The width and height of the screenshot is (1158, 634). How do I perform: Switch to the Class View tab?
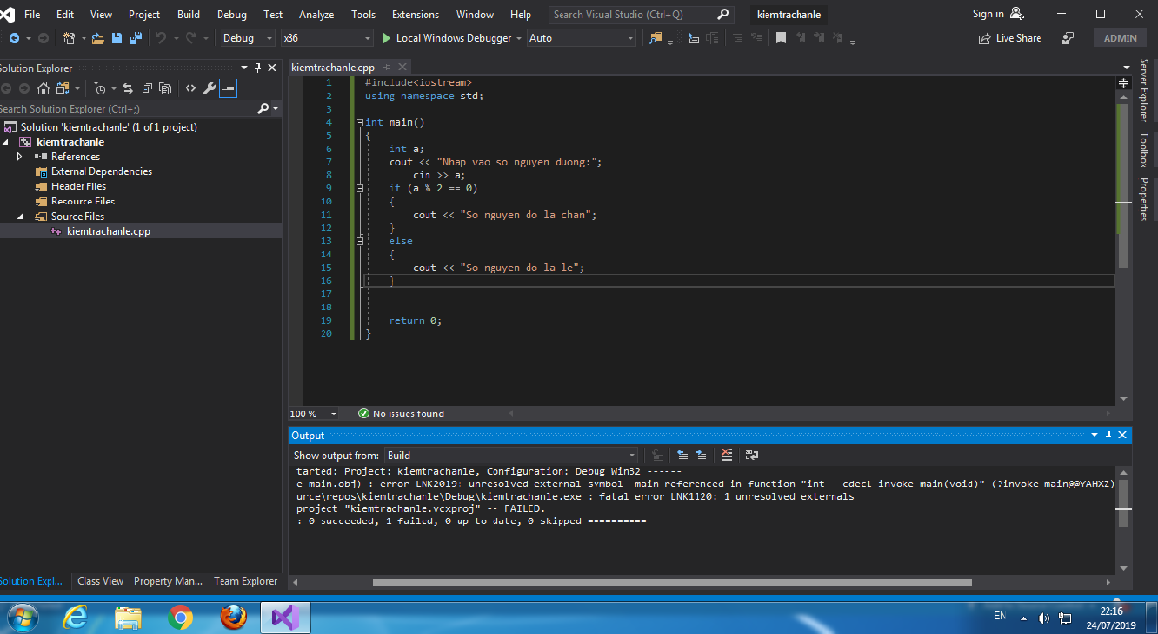pyautogui.click(x=100, y=581)
